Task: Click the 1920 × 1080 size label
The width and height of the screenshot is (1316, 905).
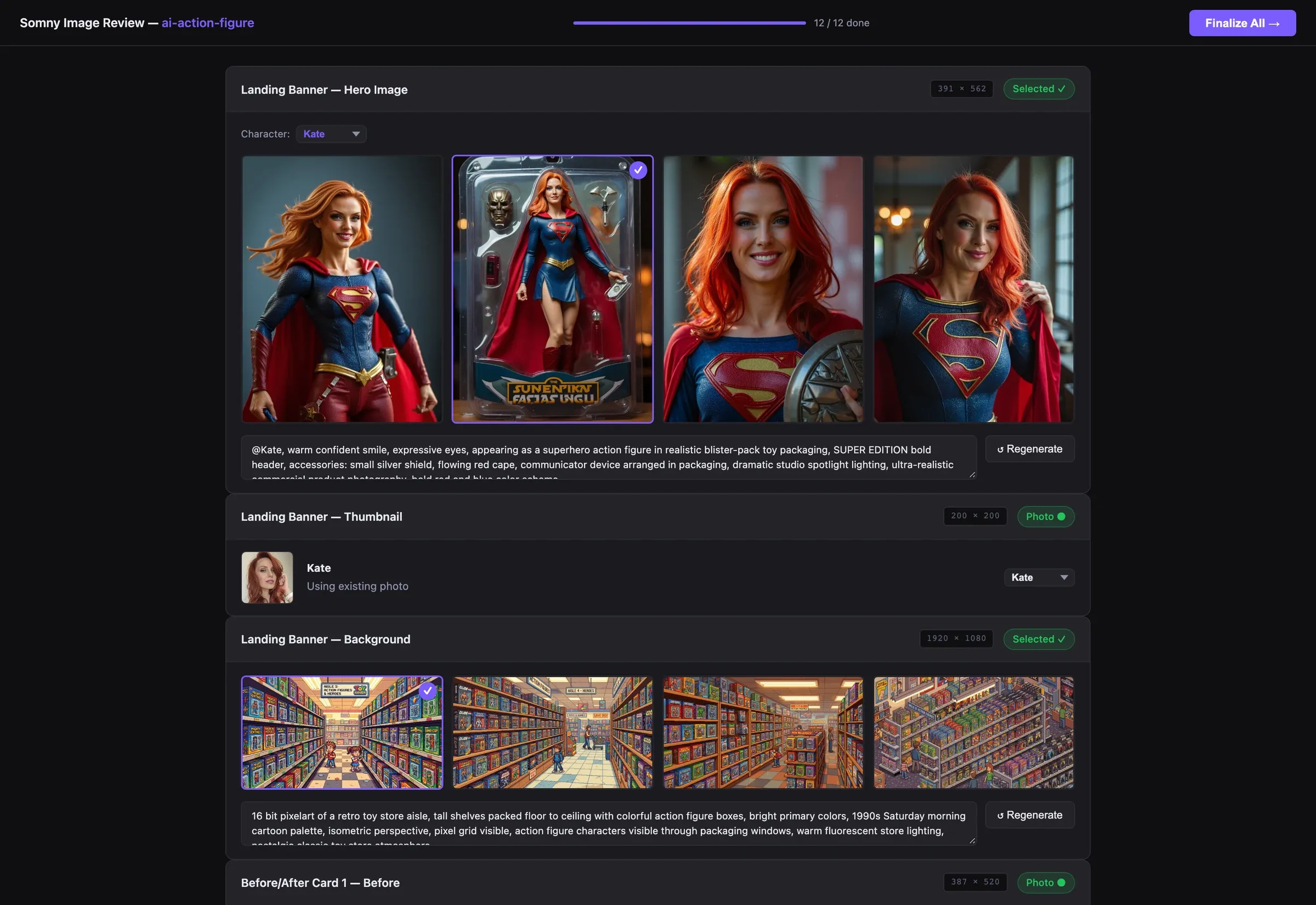Action: click(956, 638)
